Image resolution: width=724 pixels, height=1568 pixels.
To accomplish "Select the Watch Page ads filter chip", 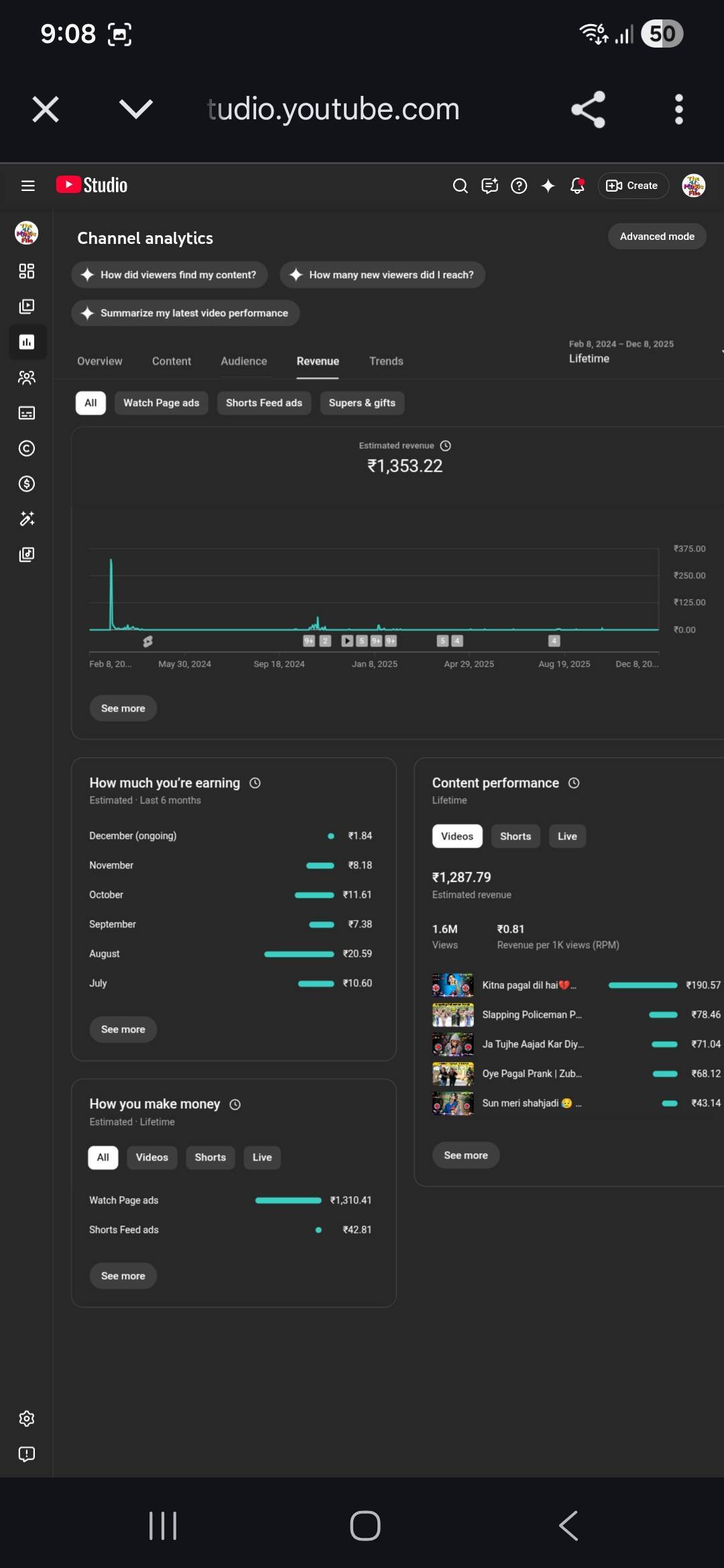I will click(x=161, y=403).
